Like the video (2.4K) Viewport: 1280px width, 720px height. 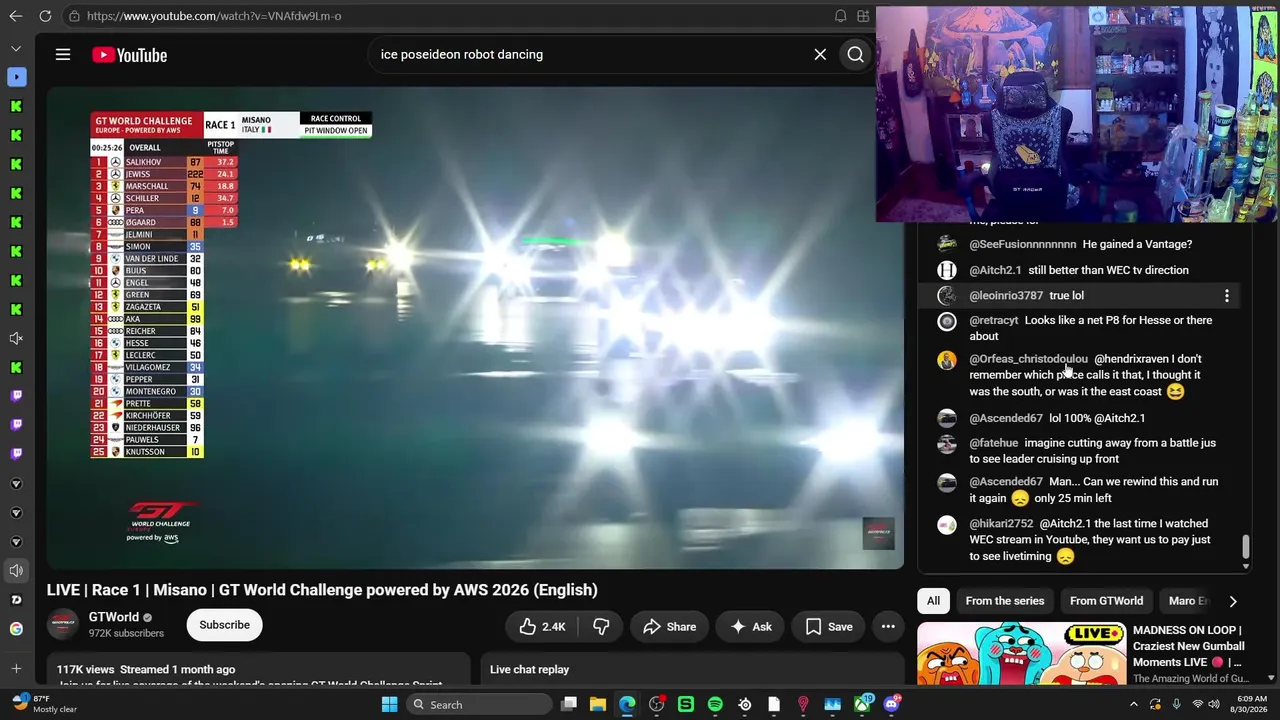pyautogui.click(x=542, y=626)
